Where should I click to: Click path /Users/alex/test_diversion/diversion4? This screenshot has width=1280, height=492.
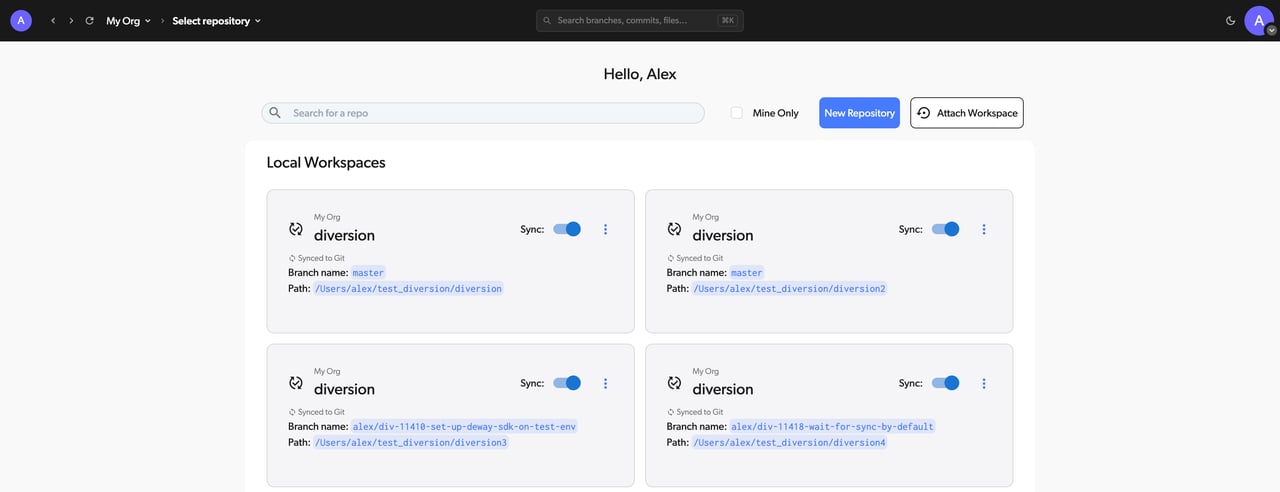click(790, 443)
